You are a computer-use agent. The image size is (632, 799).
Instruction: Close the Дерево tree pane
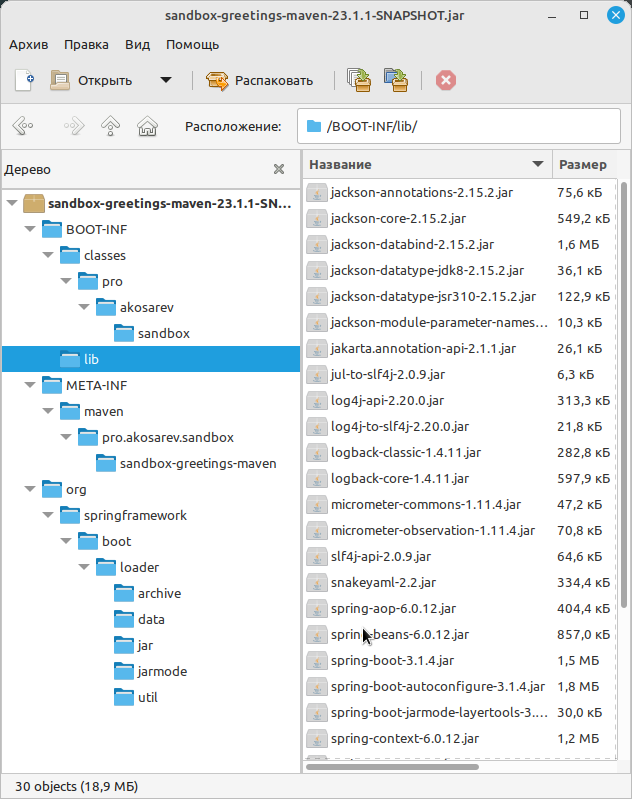click(x=279, y=169)
